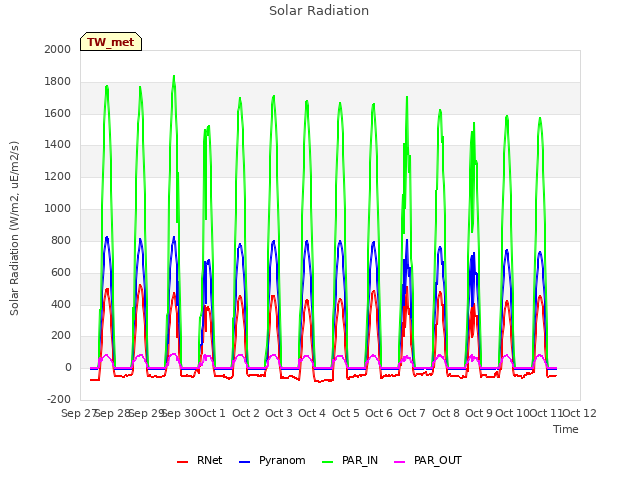Toggle RNet series in legend
The width and height of the screenshot is (640, 480).
pos(200,460)
